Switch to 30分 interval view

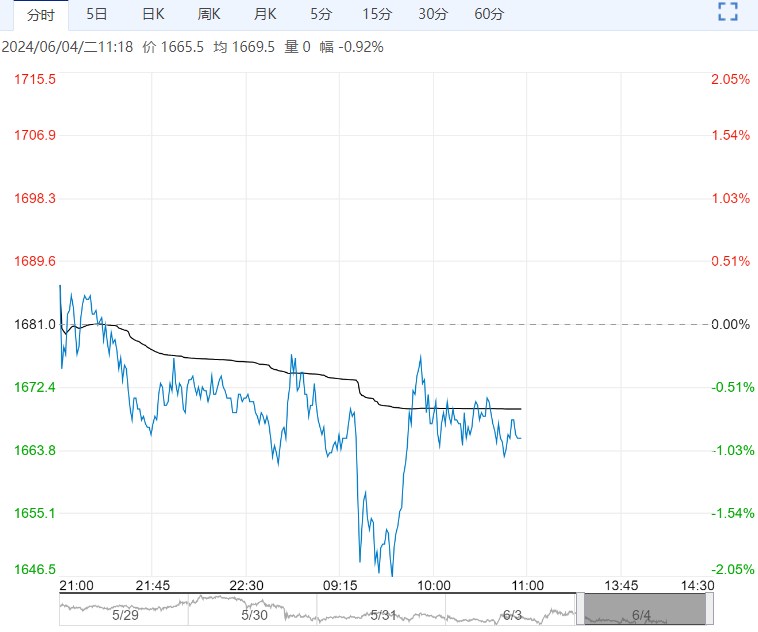433,14
